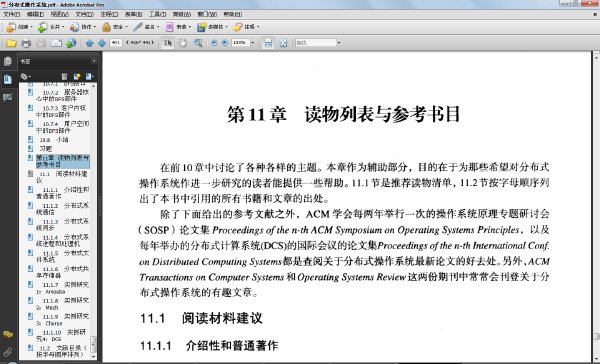
Task: Open the 安全 (Secure) lock dropdown
Action: (115, 27)
